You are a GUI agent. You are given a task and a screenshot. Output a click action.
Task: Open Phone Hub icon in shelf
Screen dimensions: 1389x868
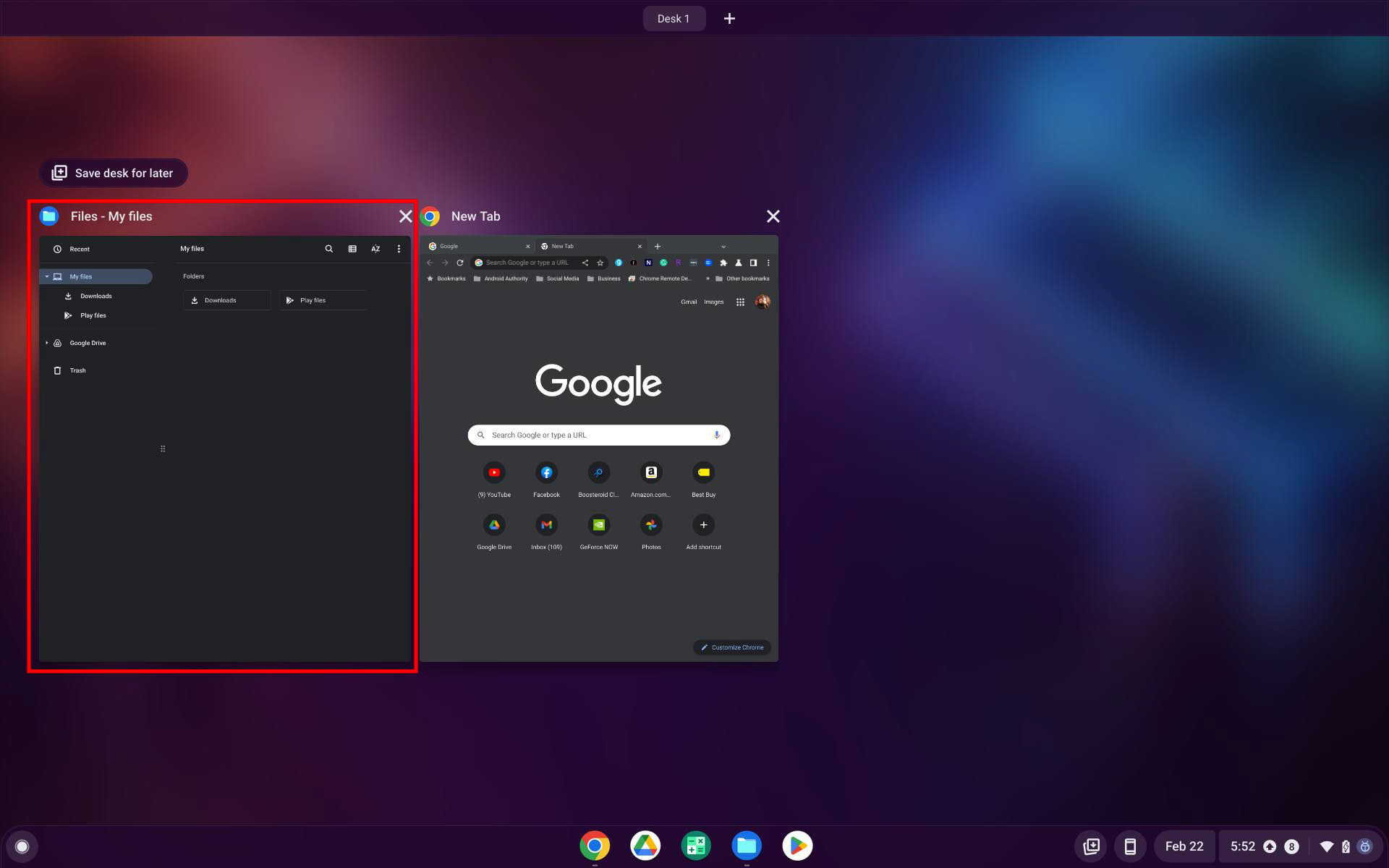1129,846
